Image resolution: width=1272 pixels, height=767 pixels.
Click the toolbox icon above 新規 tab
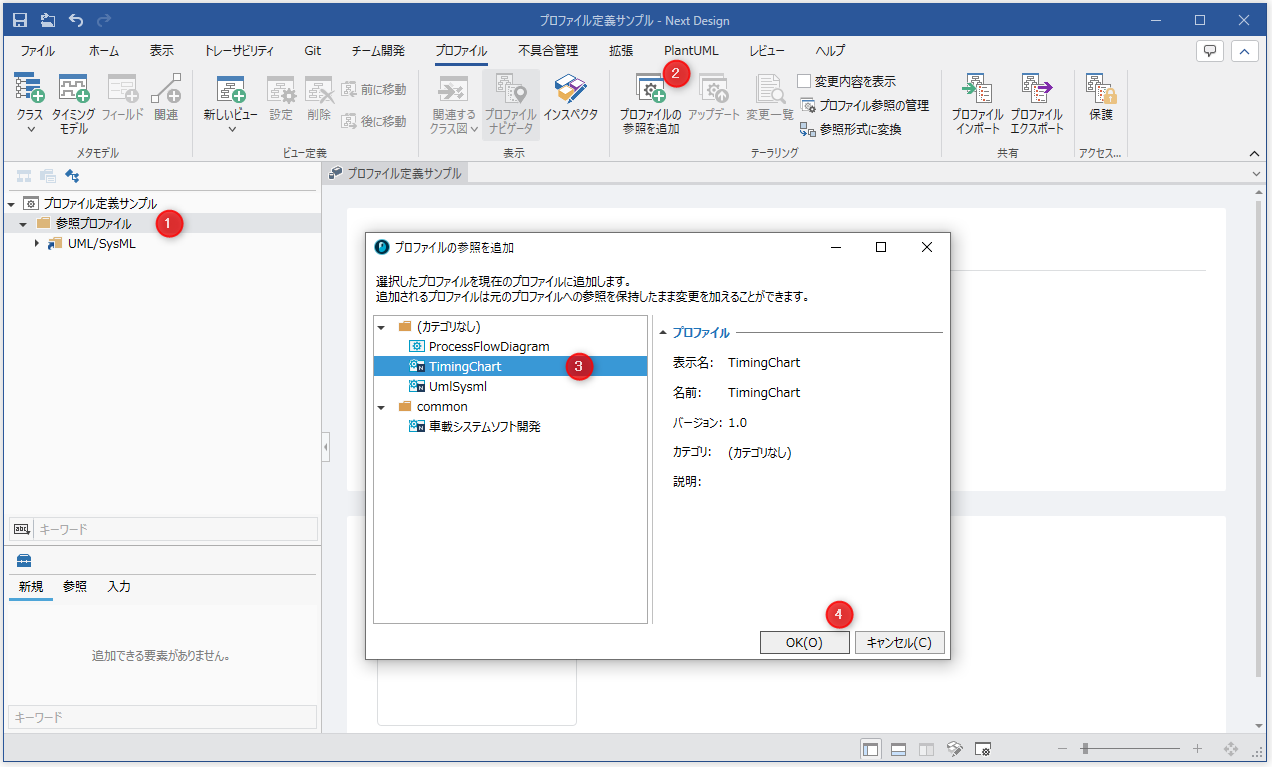24,559
